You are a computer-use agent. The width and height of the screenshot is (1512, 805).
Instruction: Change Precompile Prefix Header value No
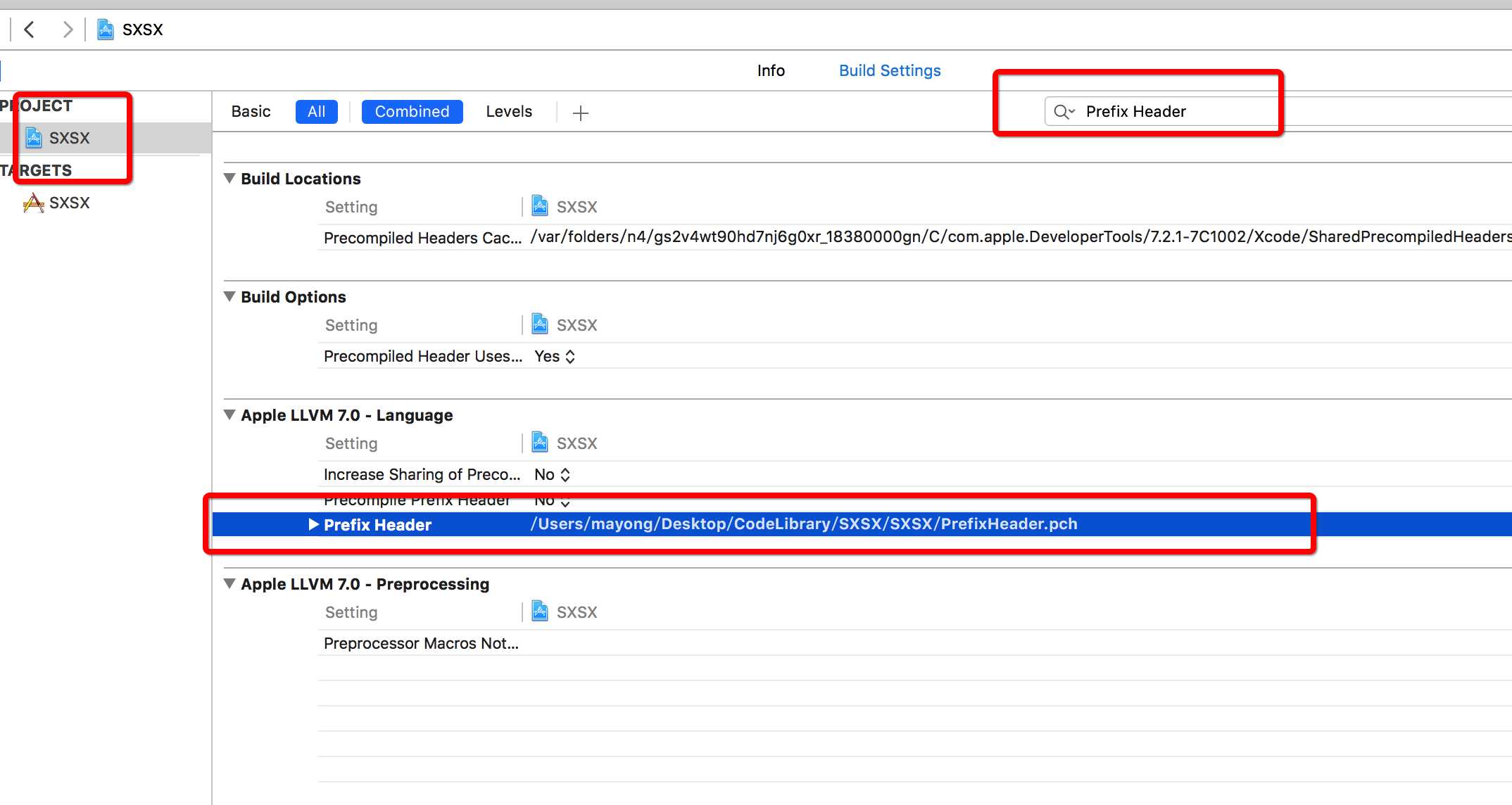click(x=552, y=500)
